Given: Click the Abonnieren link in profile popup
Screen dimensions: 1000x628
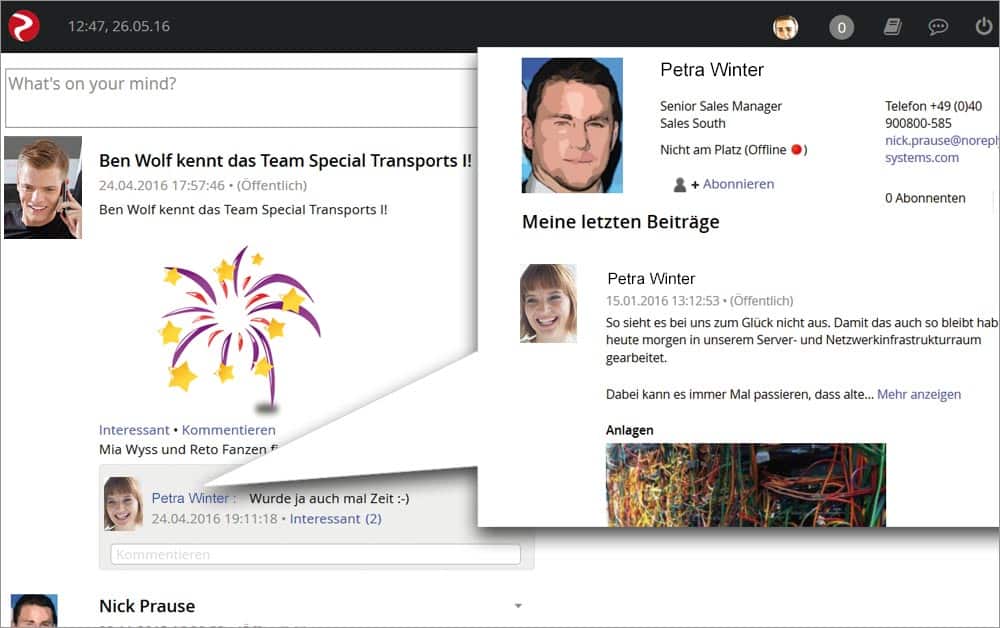Looking at the screenshot, I should (x=739, y=184).
